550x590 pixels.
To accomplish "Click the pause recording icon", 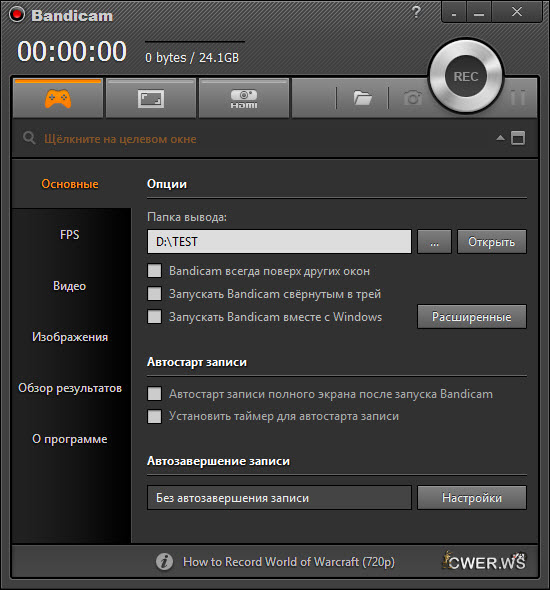I will tap(518, 98).
